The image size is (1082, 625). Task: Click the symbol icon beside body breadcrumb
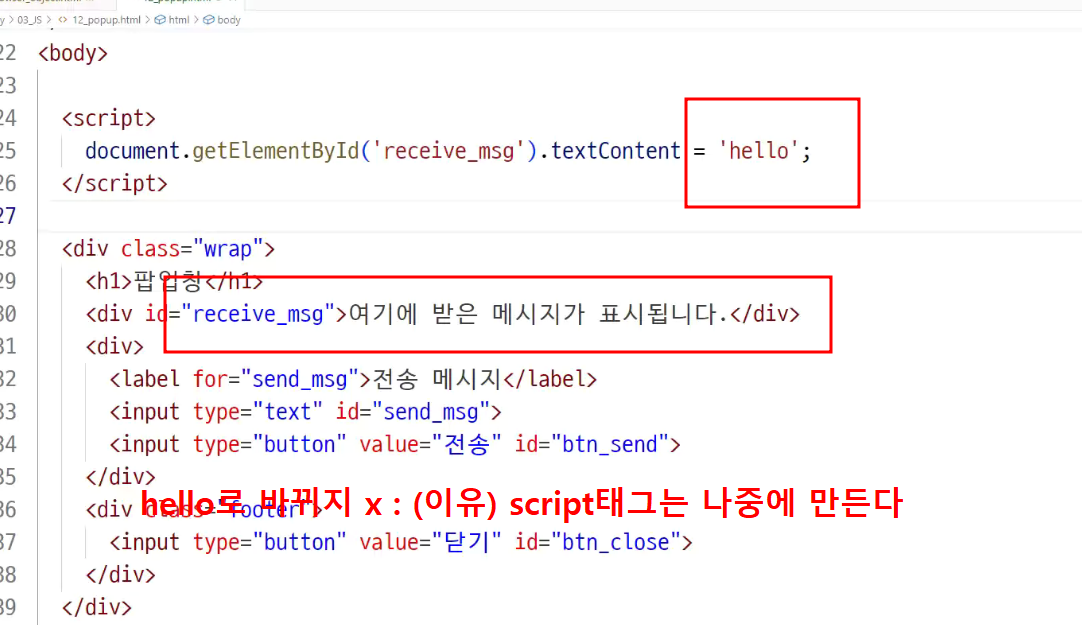pyautogui.click(x=208, y=20)
